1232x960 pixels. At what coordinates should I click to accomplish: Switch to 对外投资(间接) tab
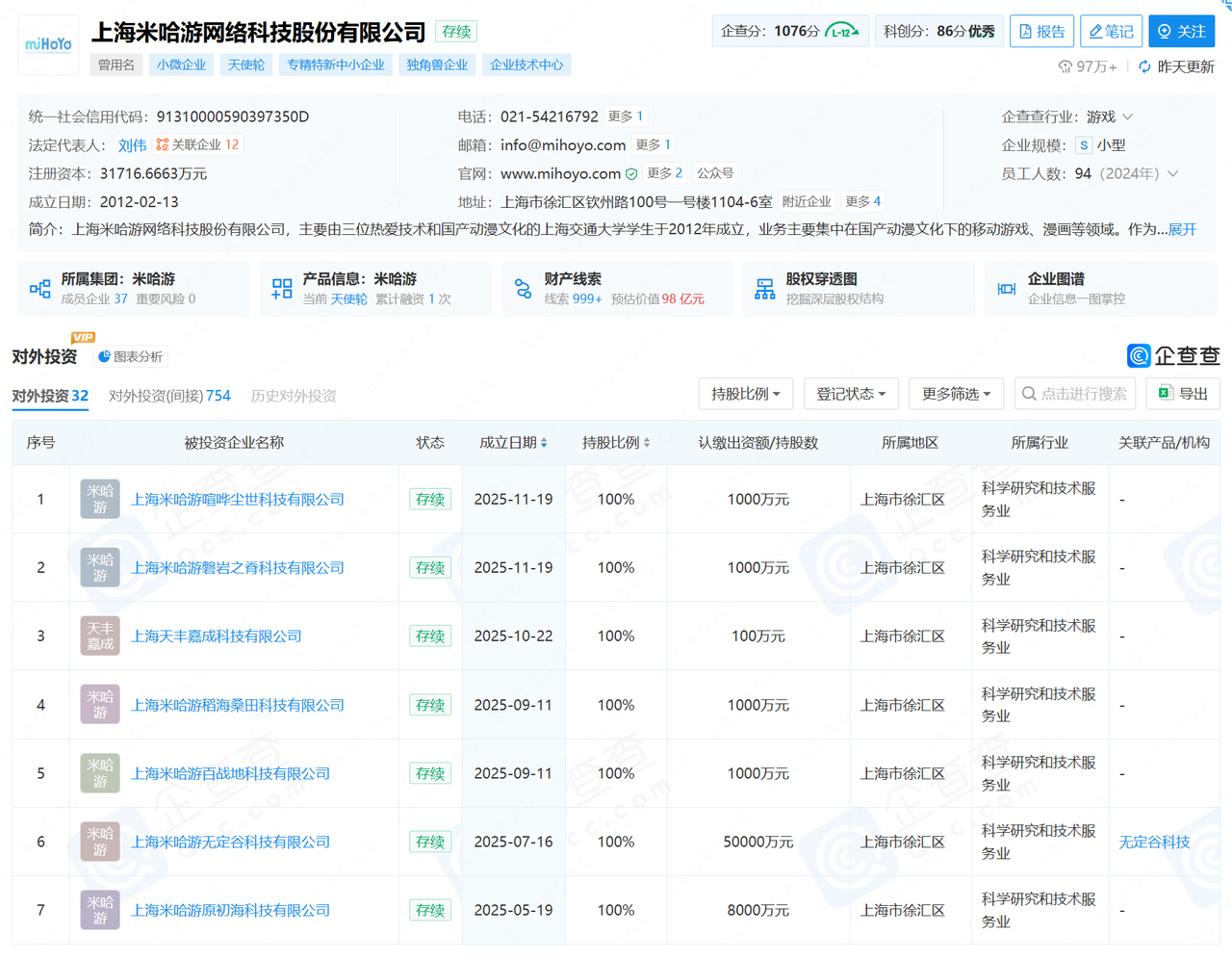pyautogui.click(x=169, y=396)
